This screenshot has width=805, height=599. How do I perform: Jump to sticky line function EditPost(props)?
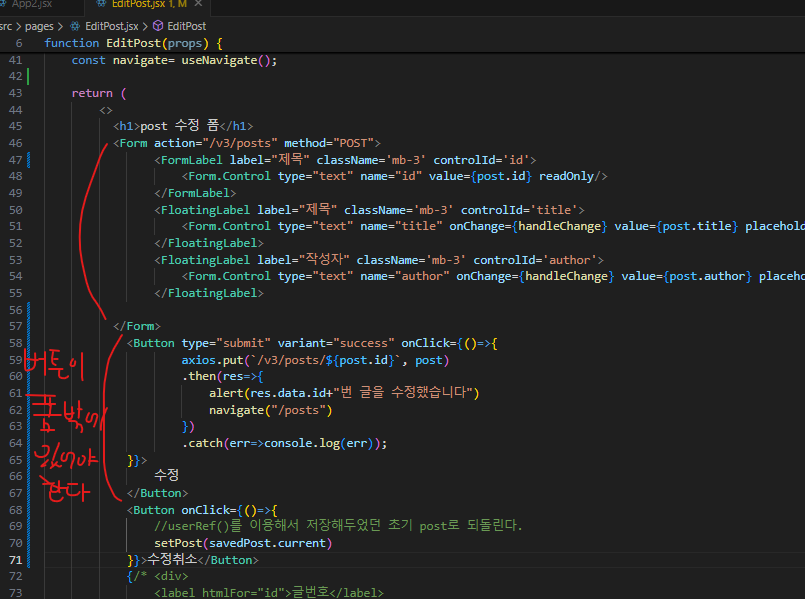[x=133, y=43]
